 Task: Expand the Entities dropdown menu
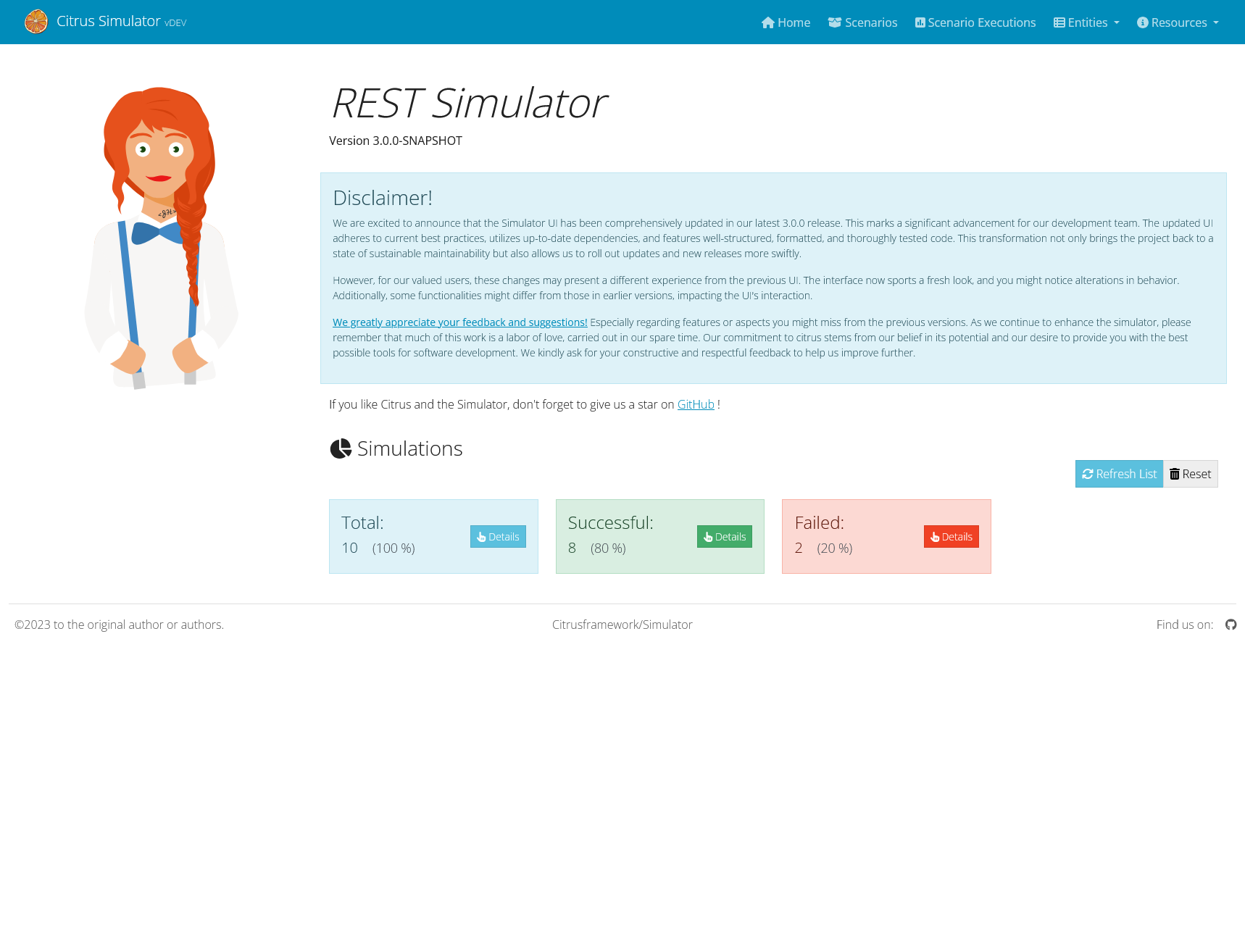[x=1086, y=22]
